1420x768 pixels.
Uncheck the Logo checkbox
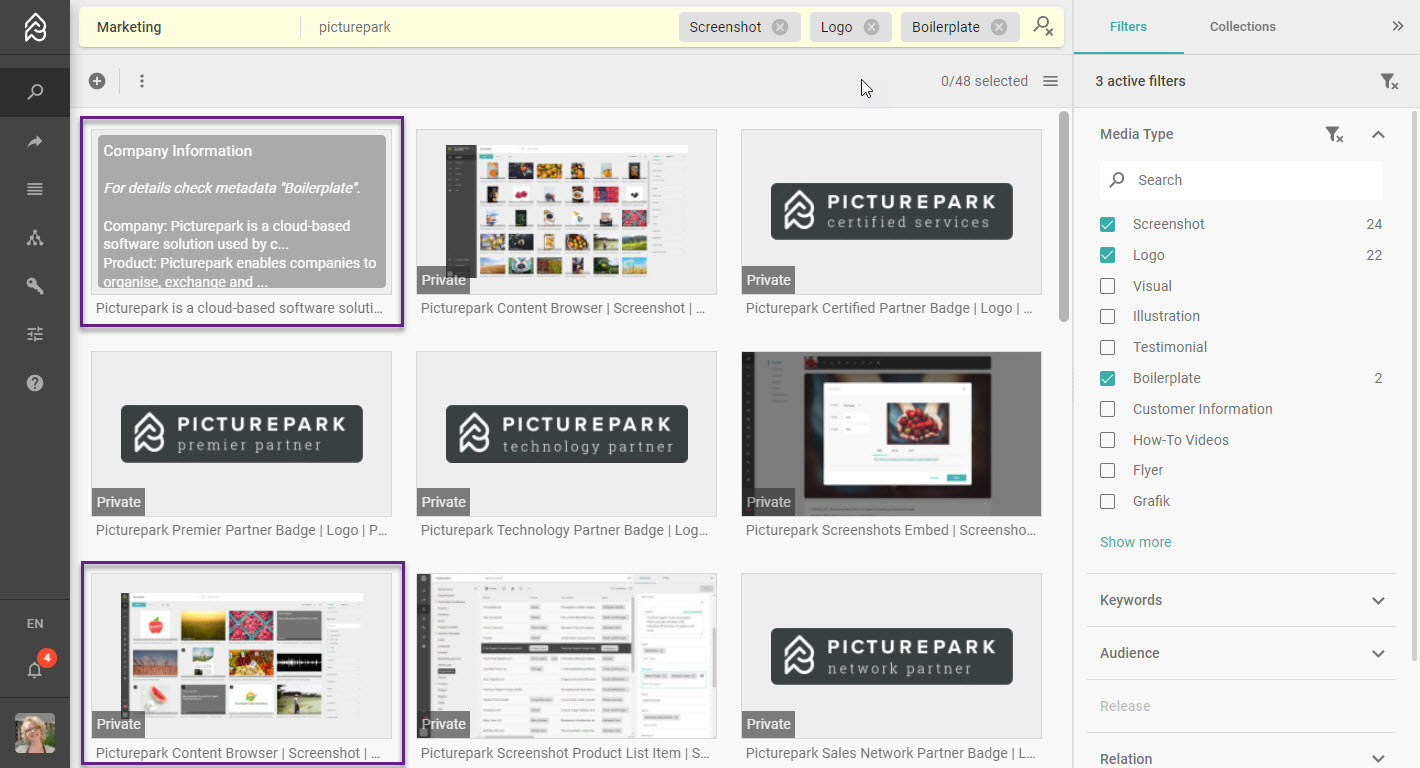(1107, 255)
